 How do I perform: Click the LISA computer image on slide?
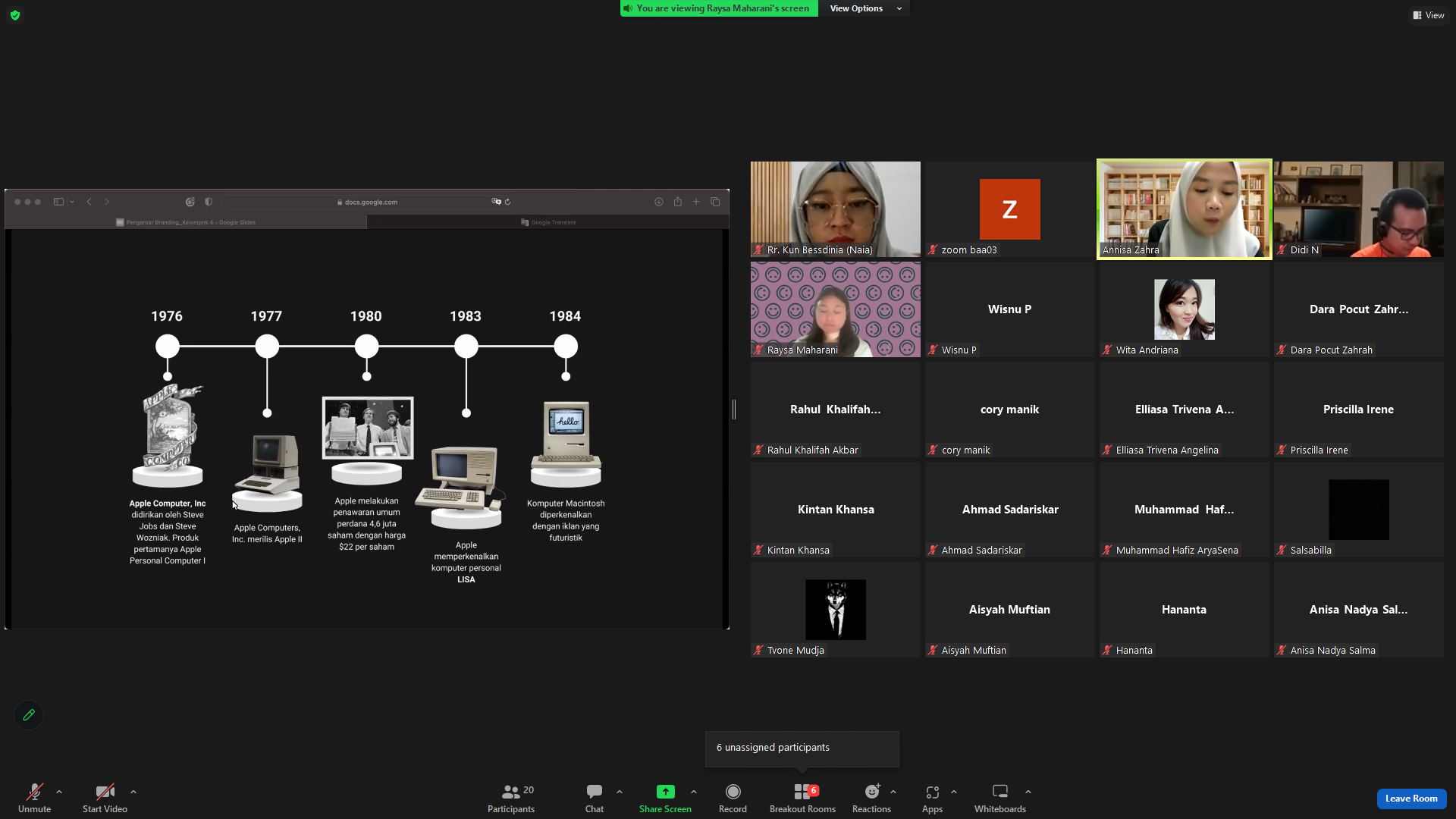pos(460,480)
